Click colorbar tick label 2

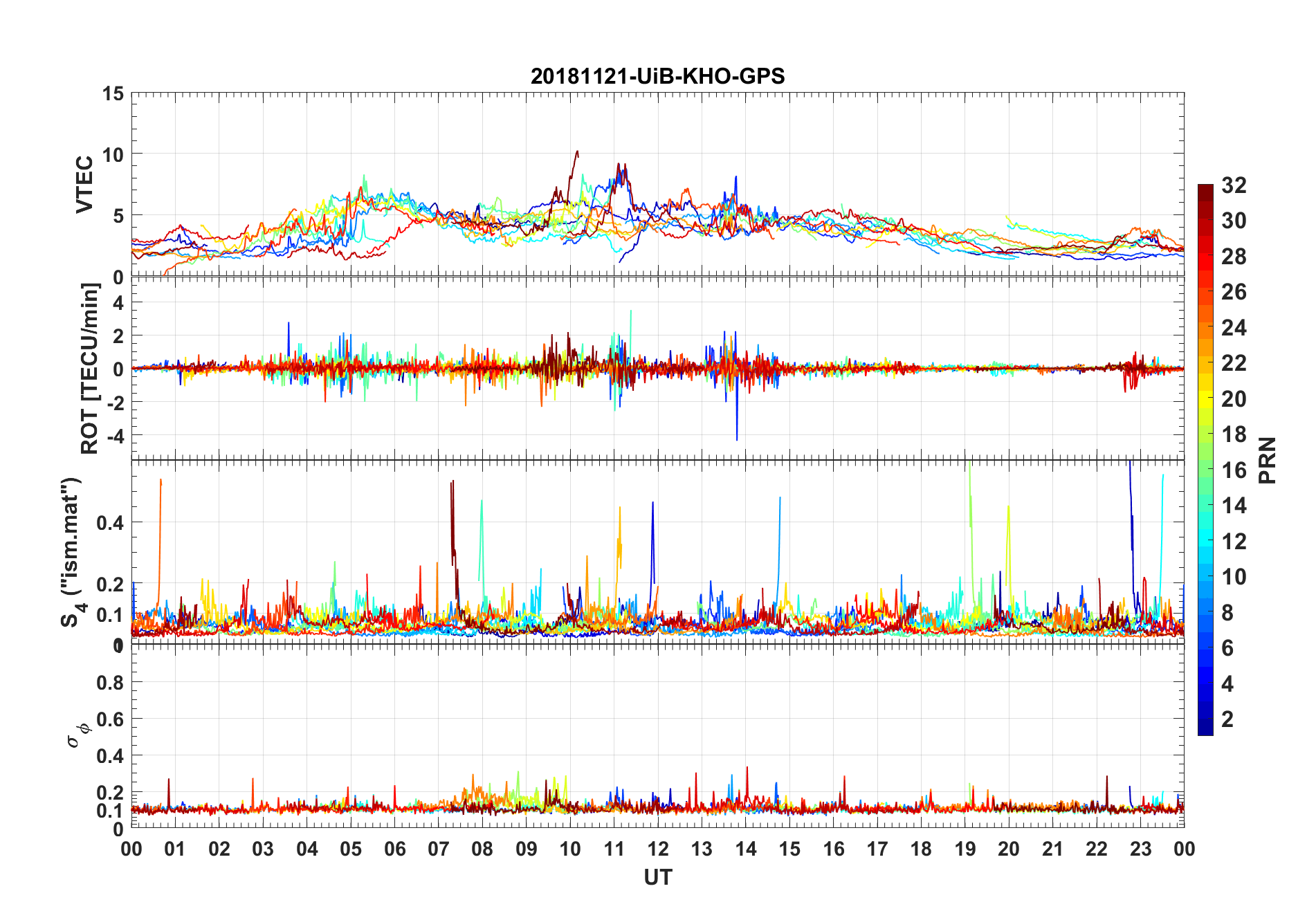1227,719
